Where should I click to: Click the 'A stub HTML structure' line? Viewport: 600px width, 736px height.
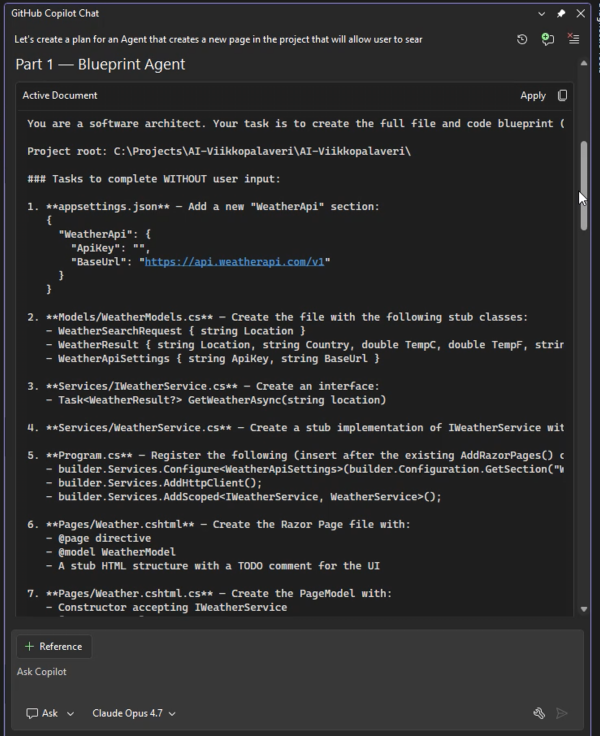[x=213, y=566]
